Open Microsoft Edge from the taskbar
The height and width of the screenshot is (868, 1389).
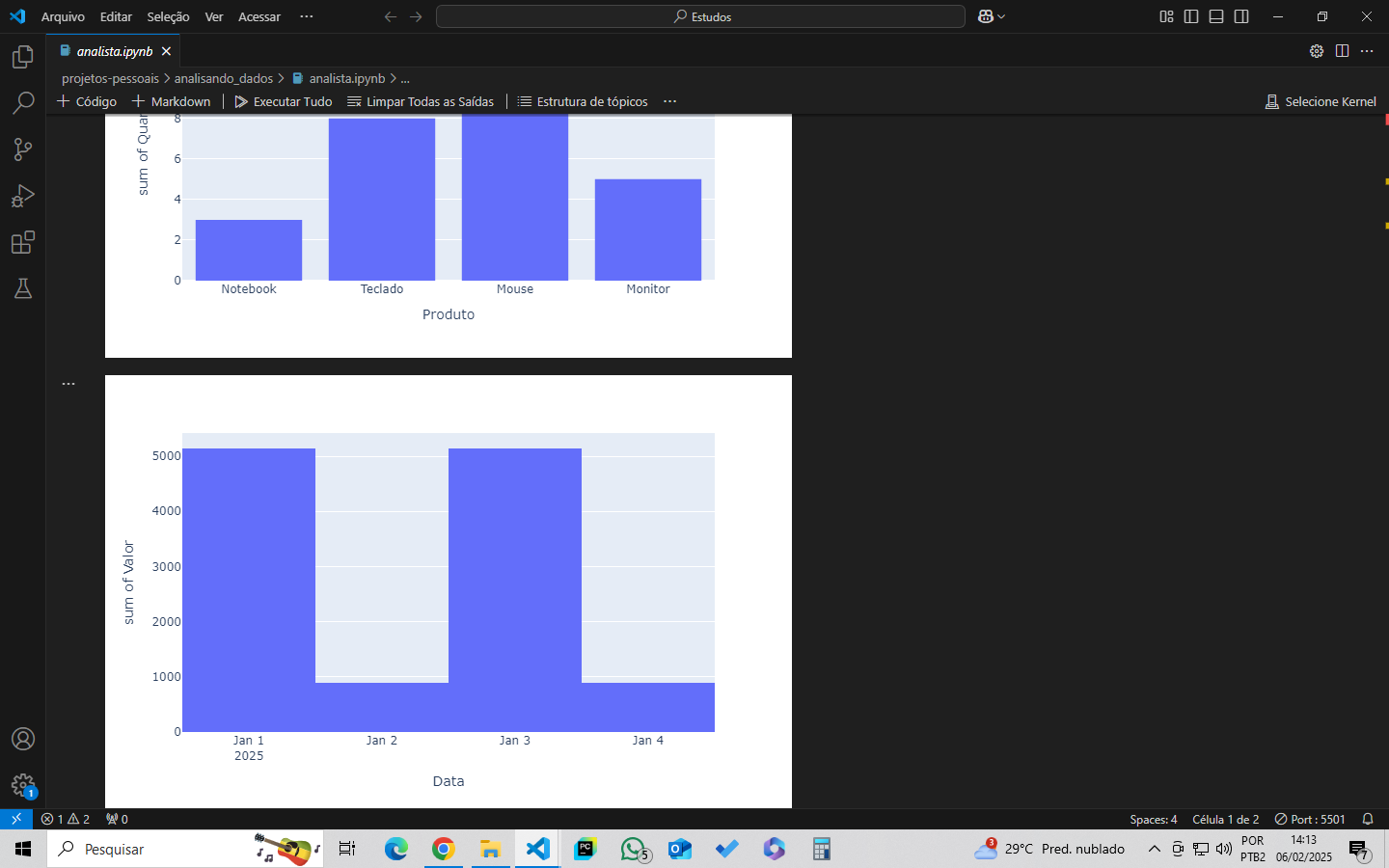point(396,849)
